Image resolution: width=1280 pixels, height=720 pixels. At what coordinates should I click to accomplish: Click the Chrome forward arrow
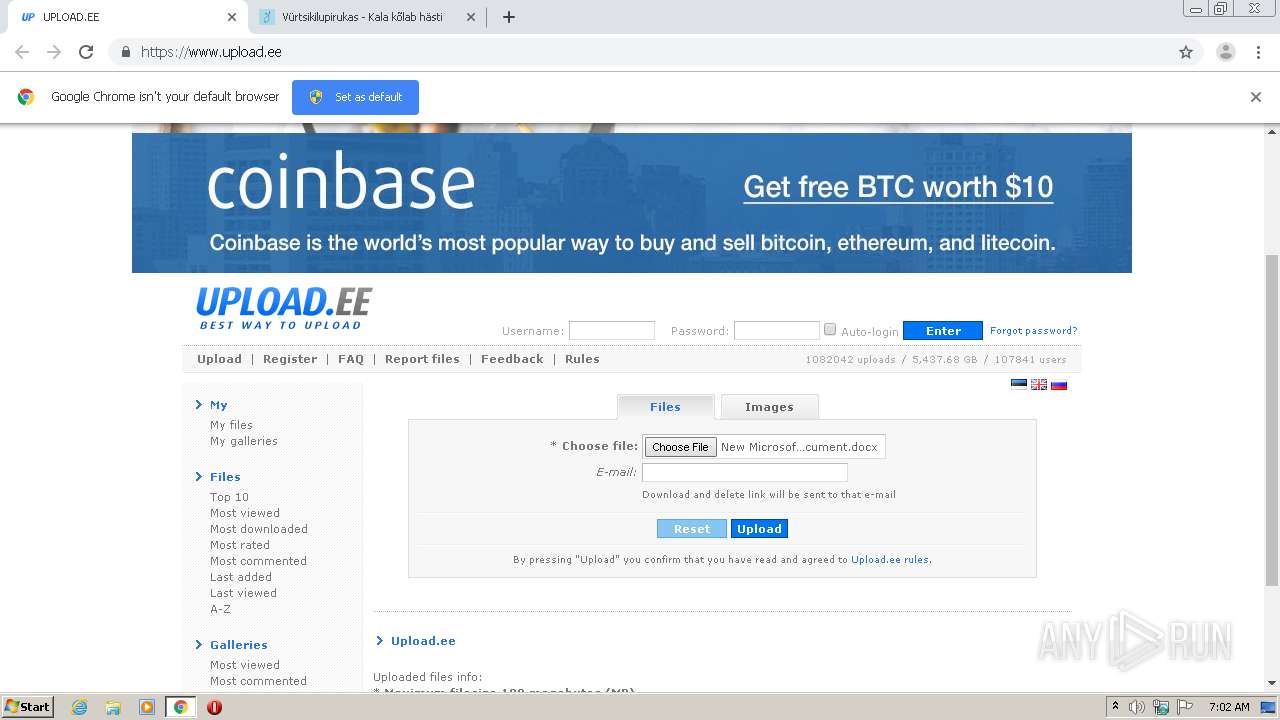54,52
